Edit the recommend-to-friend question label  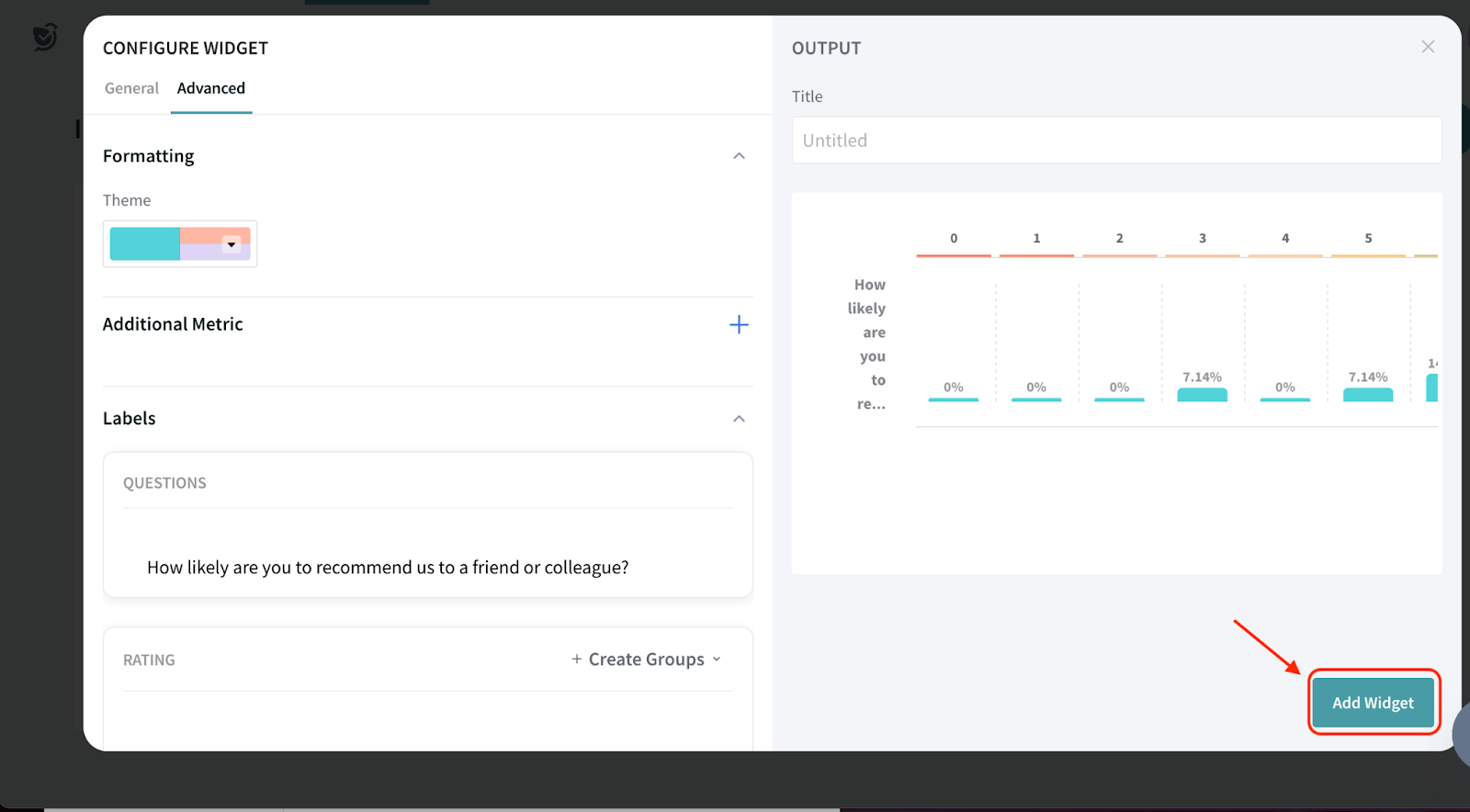pos(388,568)
